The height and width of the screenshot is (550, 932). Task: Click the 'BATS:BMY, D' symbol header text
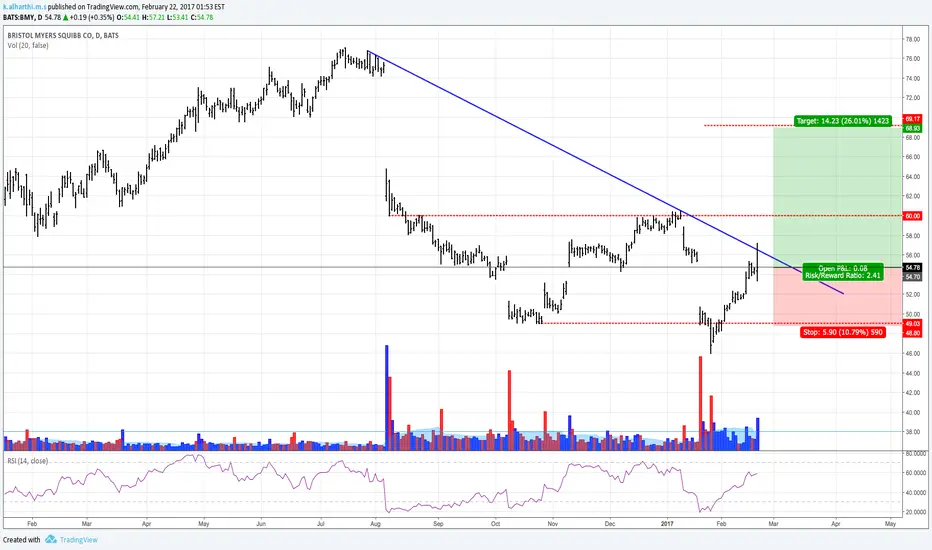coord(22,17)
